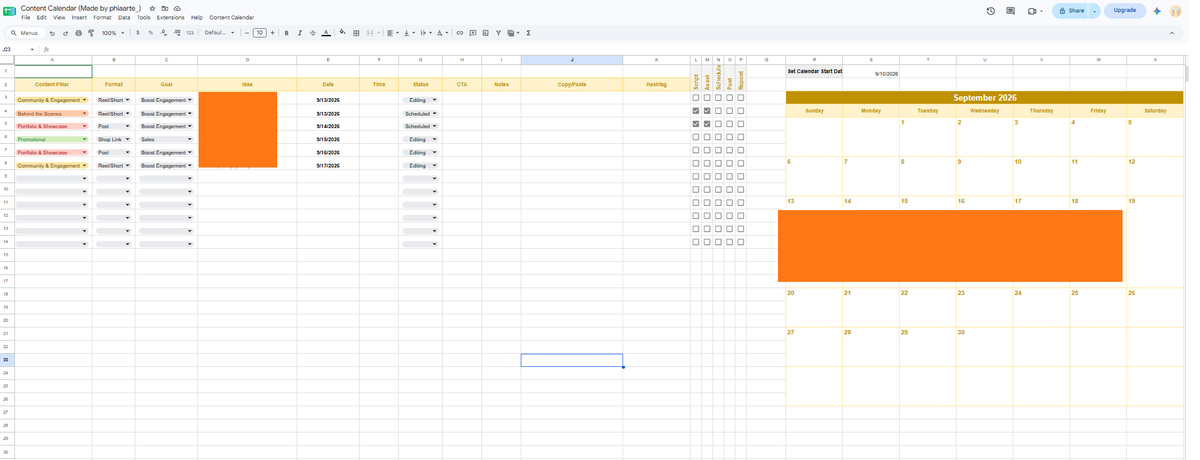1200x460 pixels.
Task: Apply currency format with the dollar icon
Action: (x=137, y=33)
